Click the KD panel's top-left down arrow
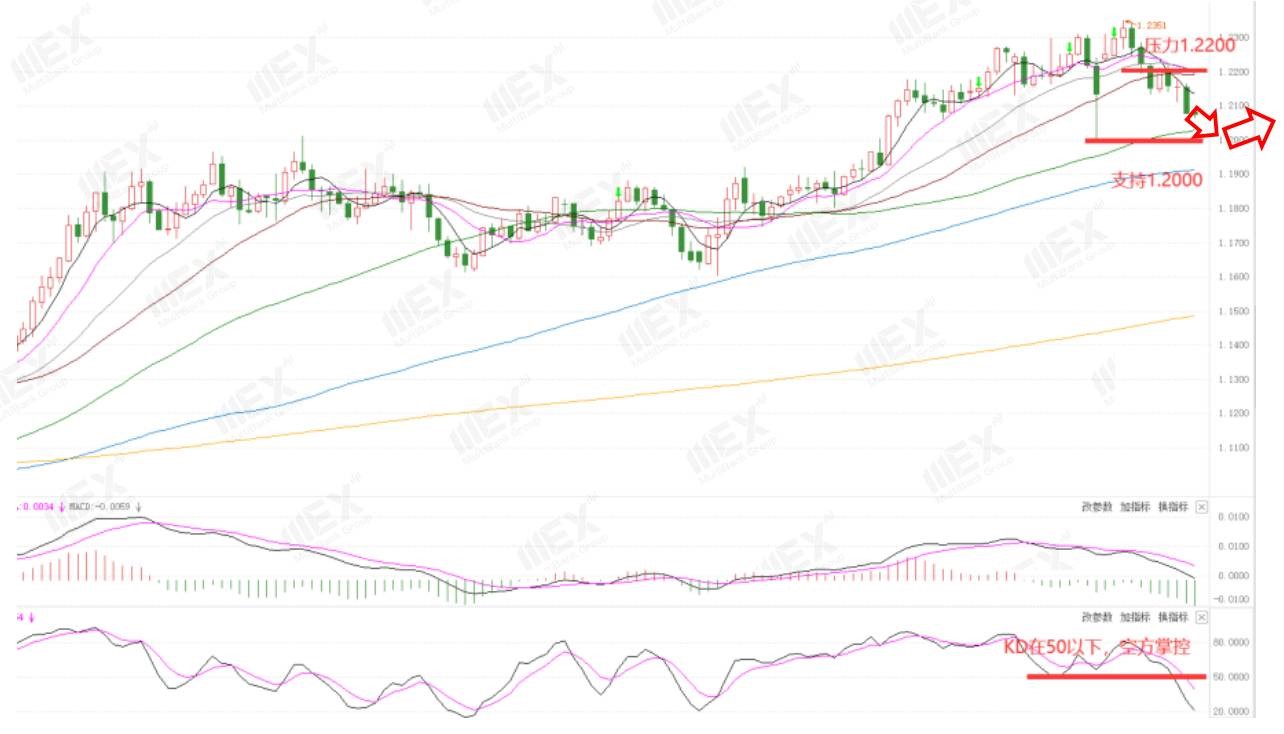 click(31, 617)
